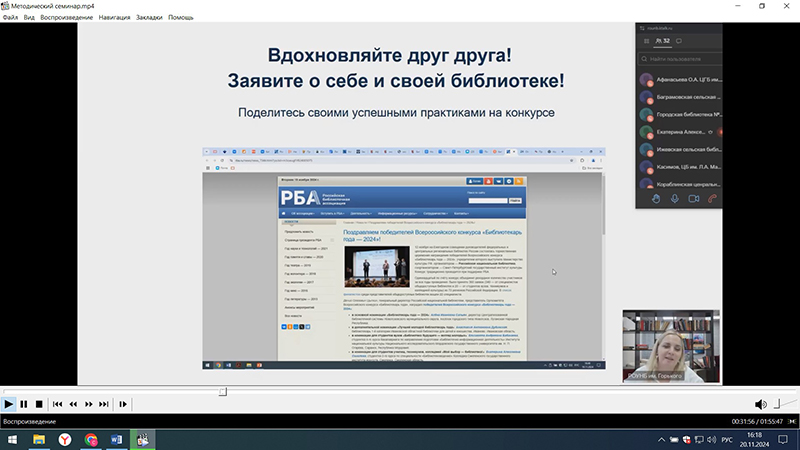Click the video seek bar position handle

[223, 391]
